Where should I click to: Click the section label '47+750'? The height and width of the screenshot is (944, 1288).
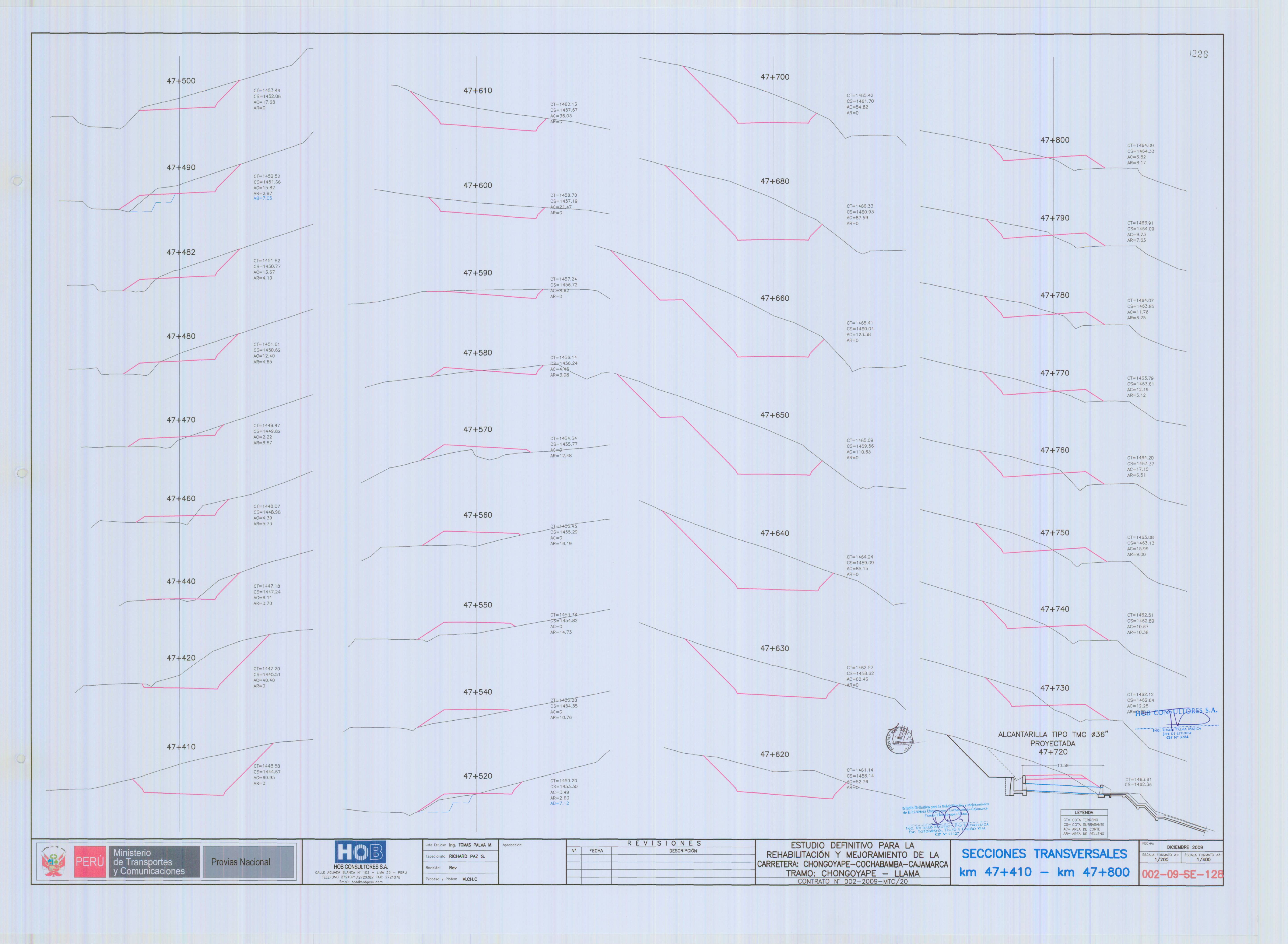click(x=1054, y=532)
